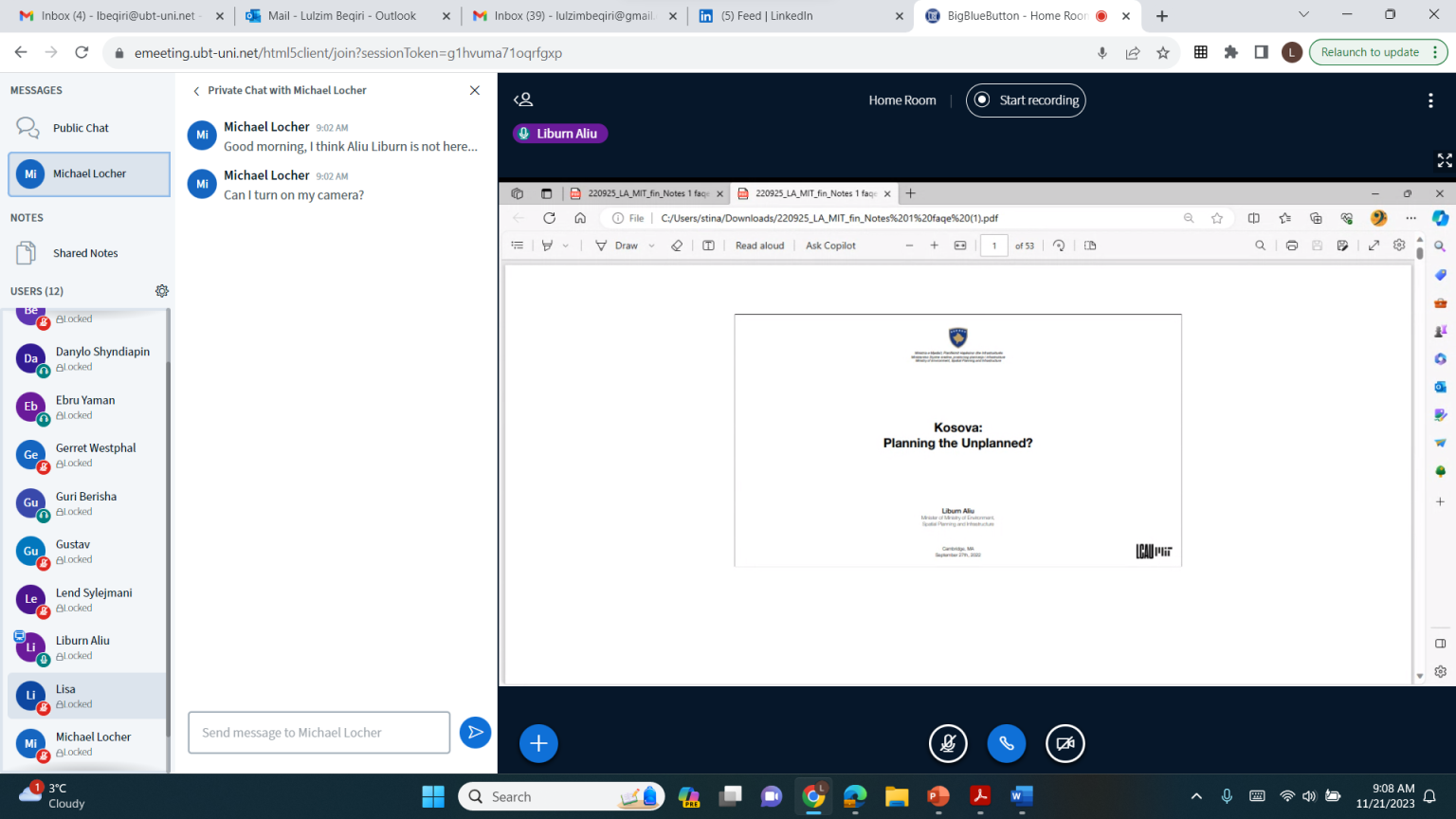The width and height of the screenshot is (1456, 819).
Task: Toggle the share webcam button
Action: (1065, 744)
